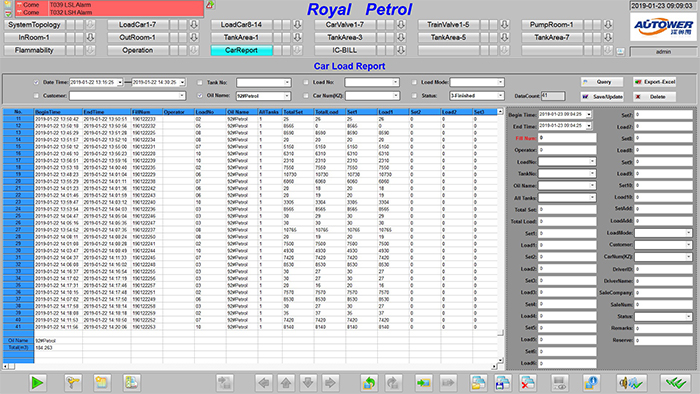Viewport: 700px width, 394px height.
Task: Click the speaker alarm sound icon
Action: point(630,383)
